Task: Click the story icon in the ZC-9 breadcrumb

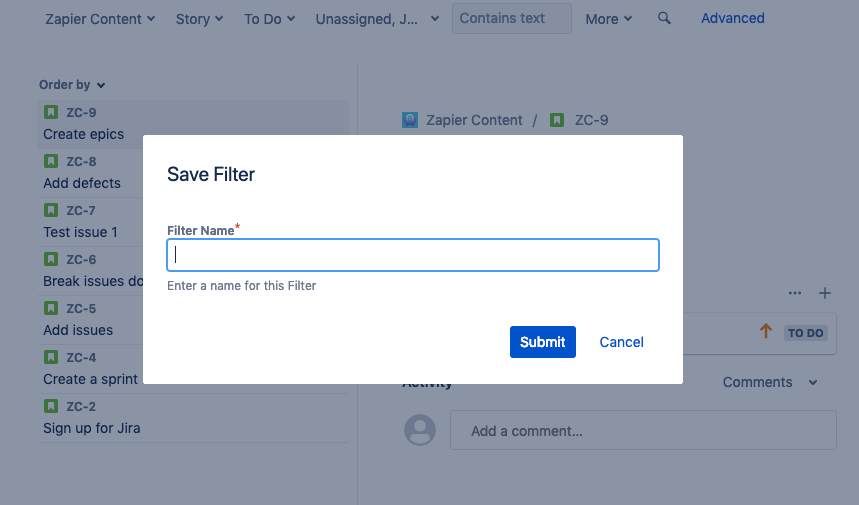Action: click(557, 120)
